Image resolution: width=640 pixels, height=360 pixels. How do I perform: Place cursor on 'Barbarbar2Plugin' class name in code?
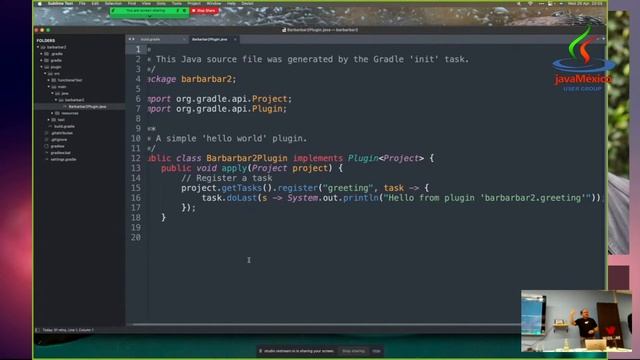click(247, 158)
